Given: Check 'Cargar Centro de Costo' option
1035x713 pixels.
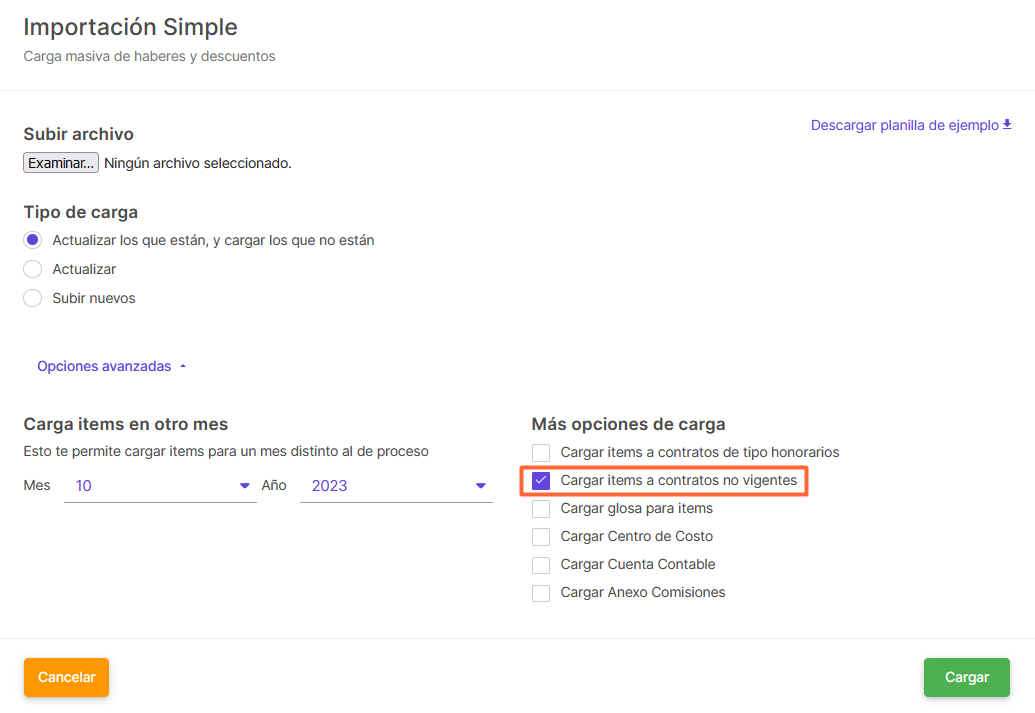Looking at the screenshot, I should pyautogui.click(x=541, y=537).
